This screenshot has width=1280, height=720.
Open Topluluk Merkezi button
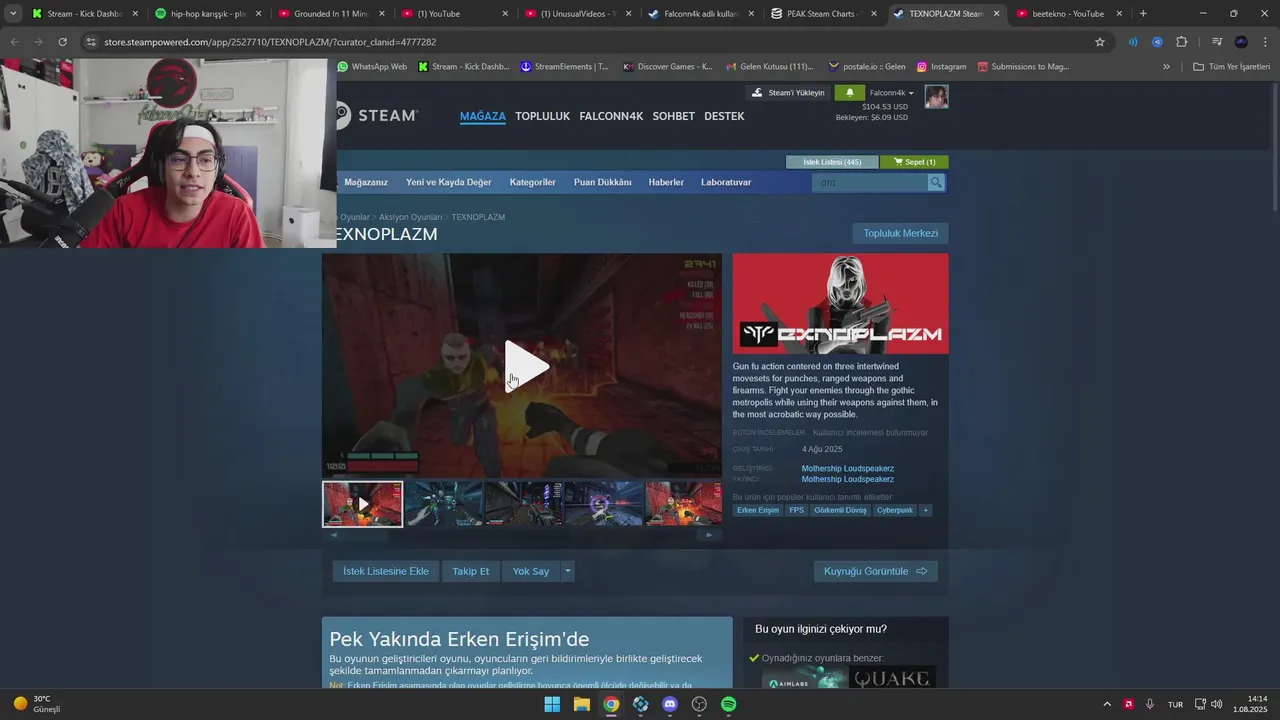click(x=900, y=233)
